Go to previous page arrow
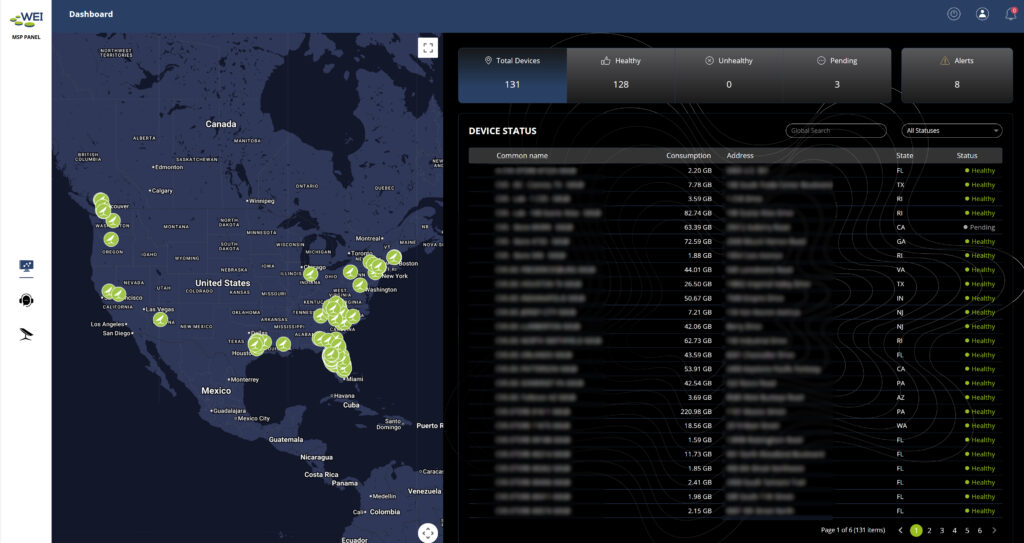Screen dimensions: 1024x543 click(900, 531)
